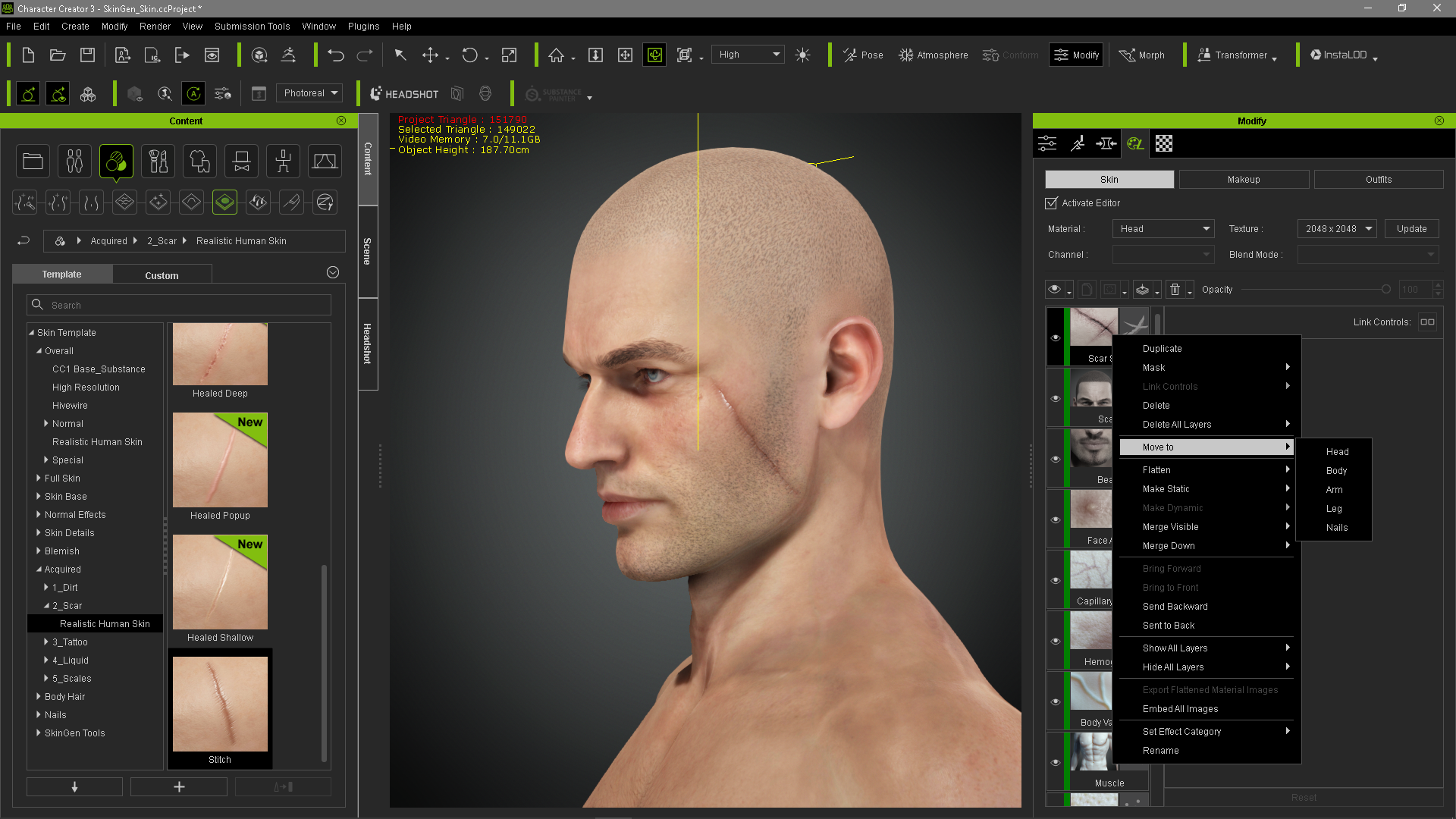The image size is (1456, 819).
Task: Open the Content folder category icon
Action: coord(33,161)
